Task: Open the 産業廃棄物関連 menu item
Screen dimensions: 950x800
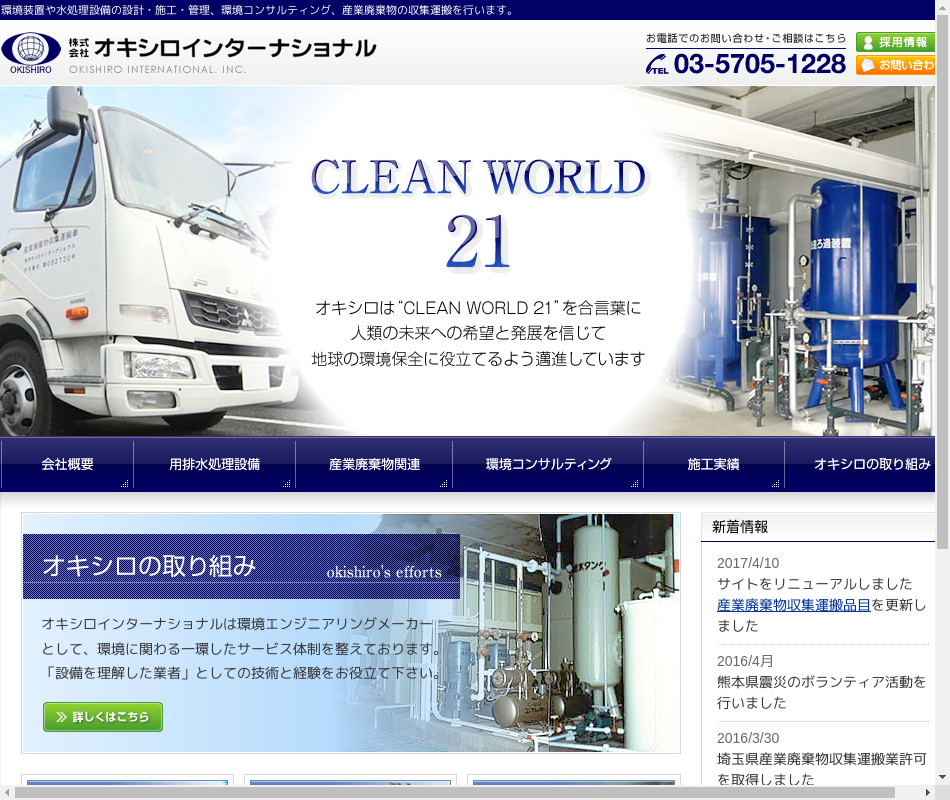Action: click(374, 464)
